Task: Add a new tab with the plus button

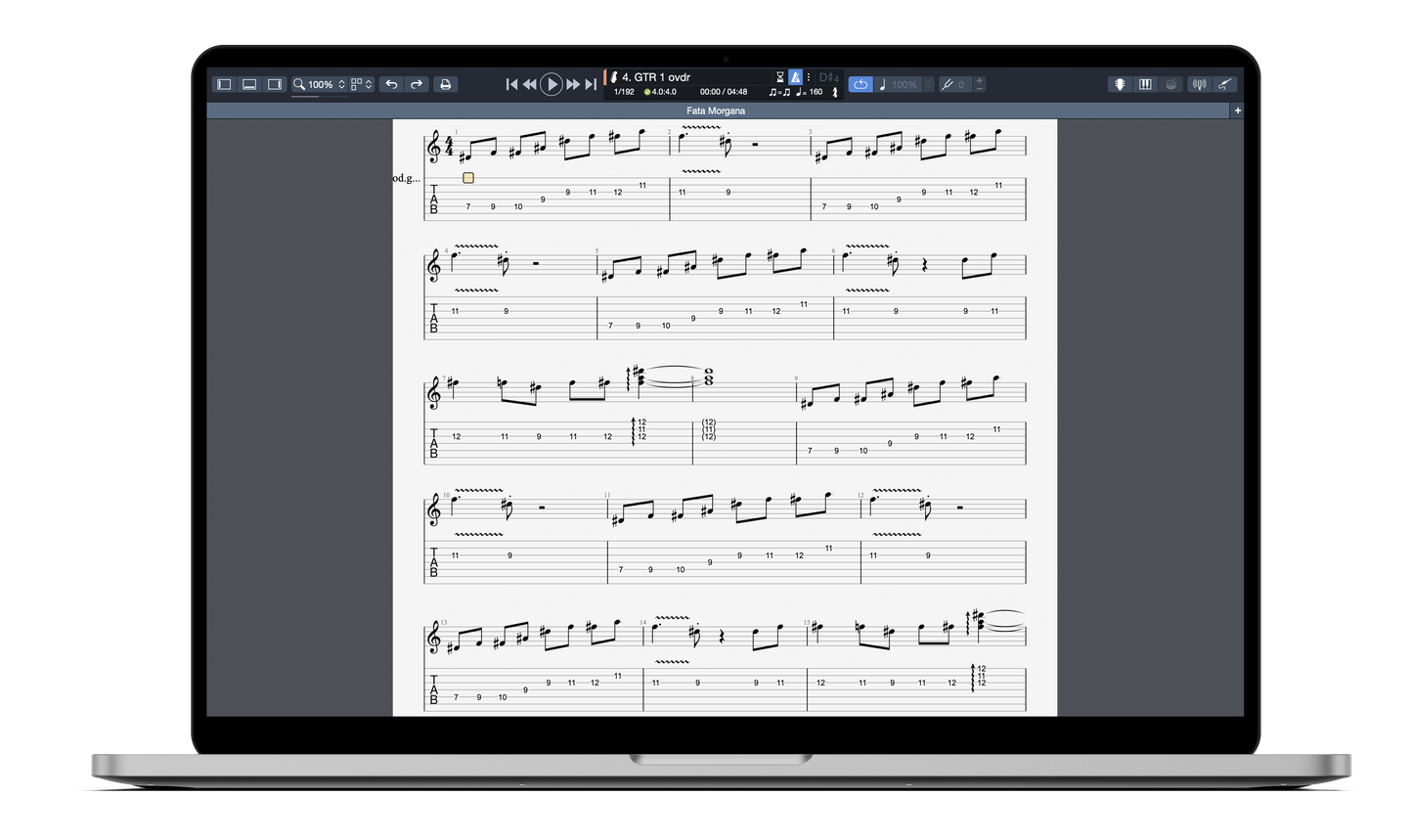Action: [1237, 111]
